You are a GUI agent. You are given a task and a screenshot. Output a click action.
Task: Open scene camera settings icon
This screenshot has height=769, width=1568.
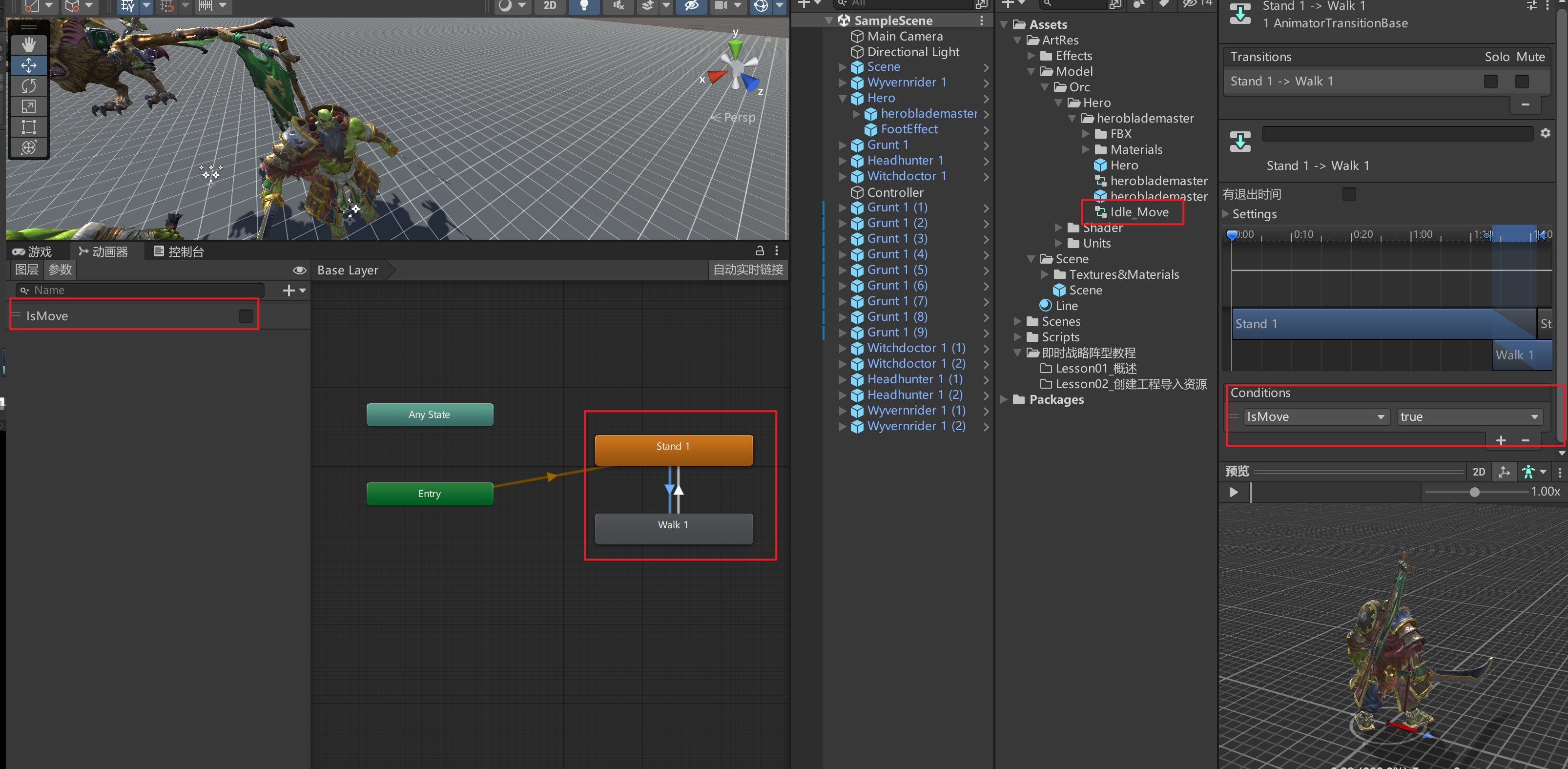721,5
